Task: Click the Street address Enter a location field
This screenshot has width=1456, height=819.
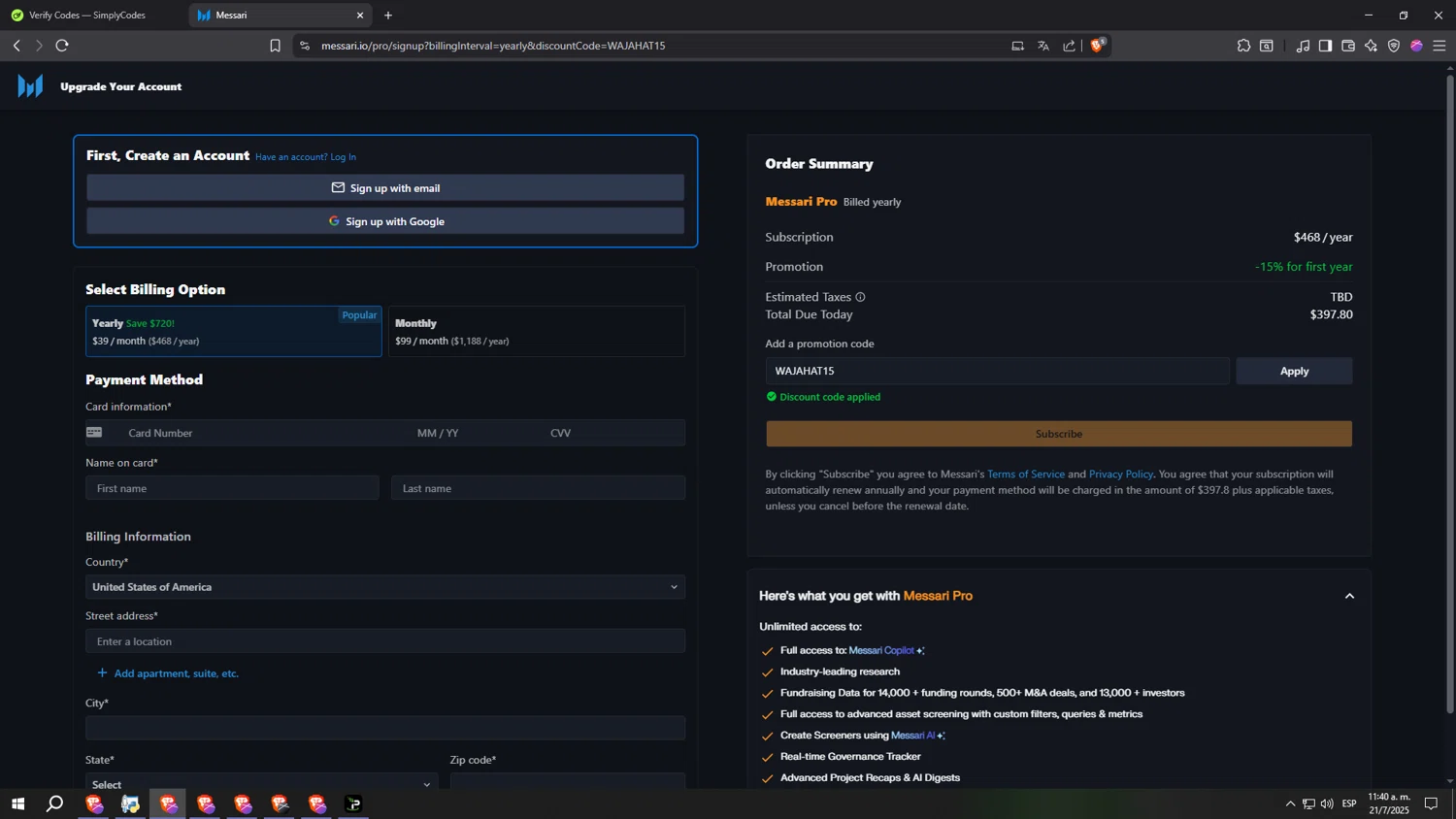Action: click(385, 641)
